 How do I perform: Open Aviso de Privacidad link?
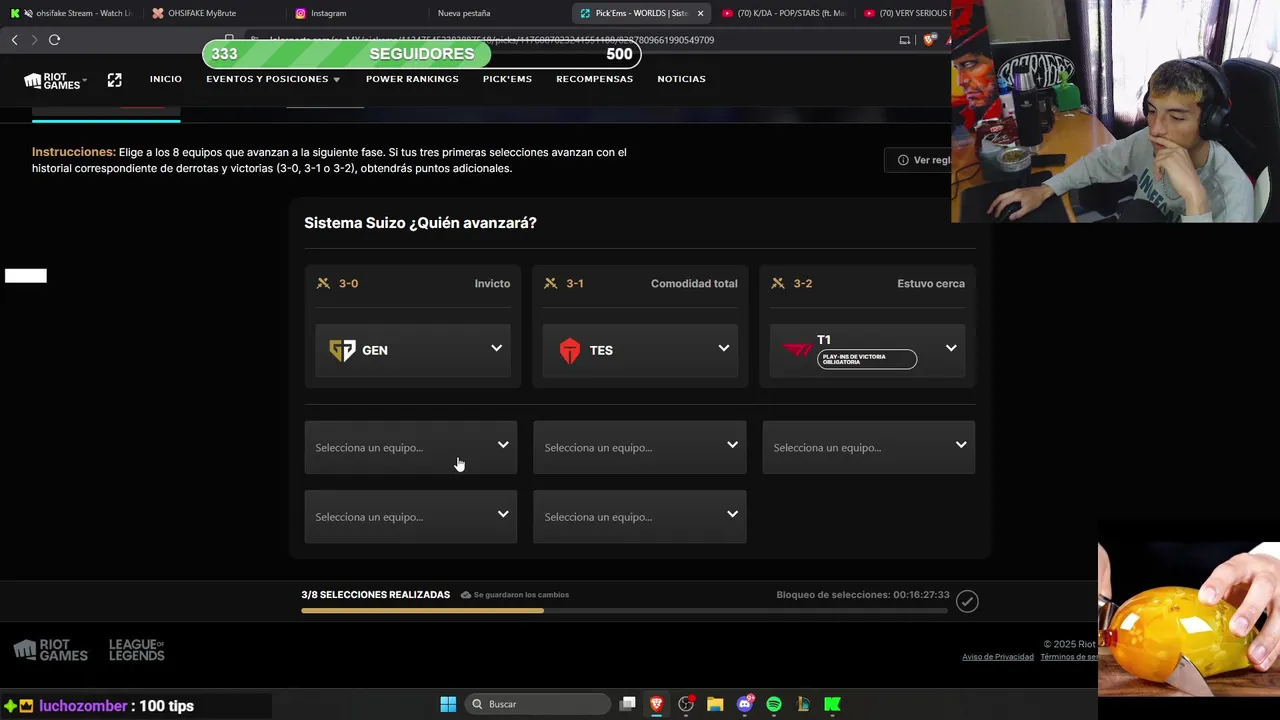(998, 657)
